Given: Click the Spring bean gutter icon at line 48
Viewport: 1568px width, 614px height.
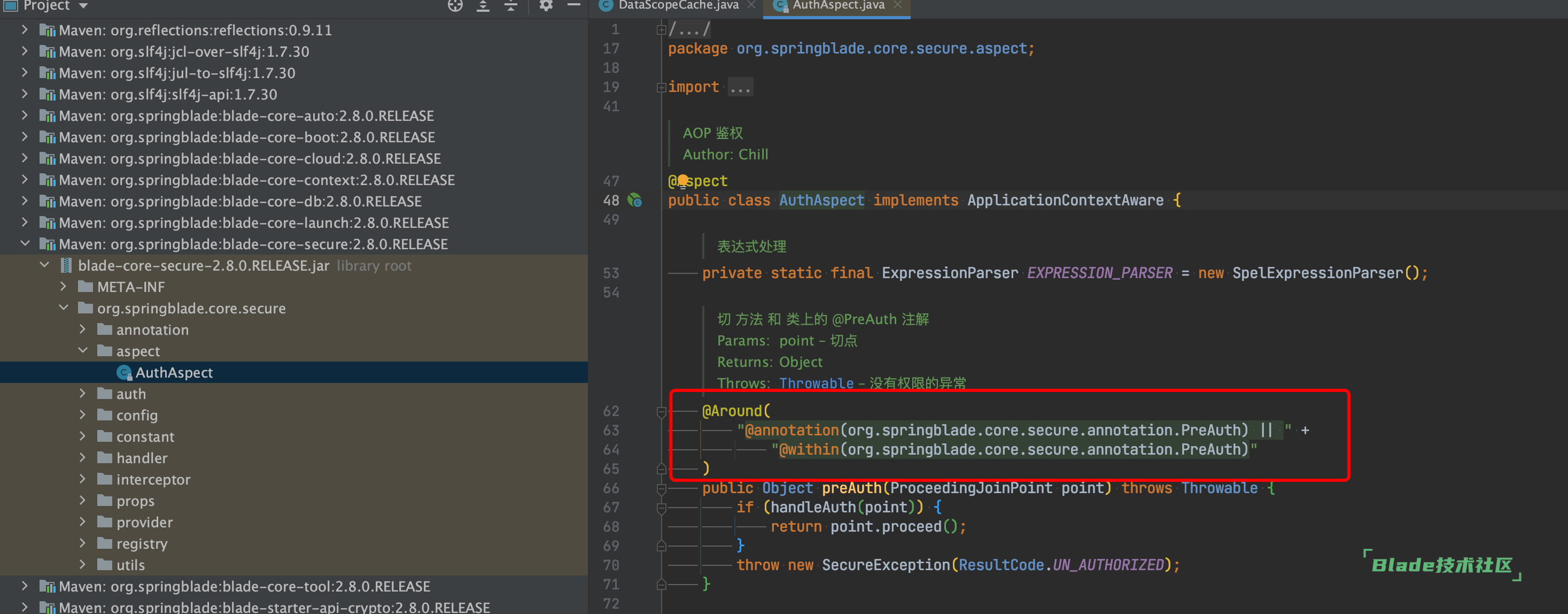Looking at the screenshot, I should pyautogui.click(x=635, y=200).
